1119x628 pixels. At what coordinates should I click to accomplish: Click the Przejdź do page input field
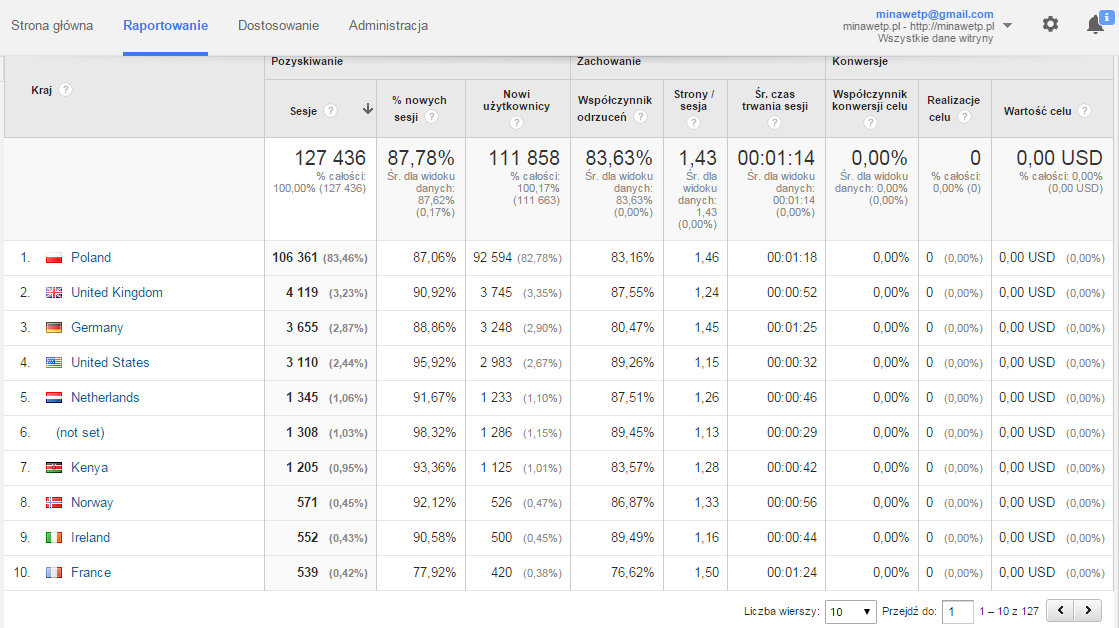(957, 611)
